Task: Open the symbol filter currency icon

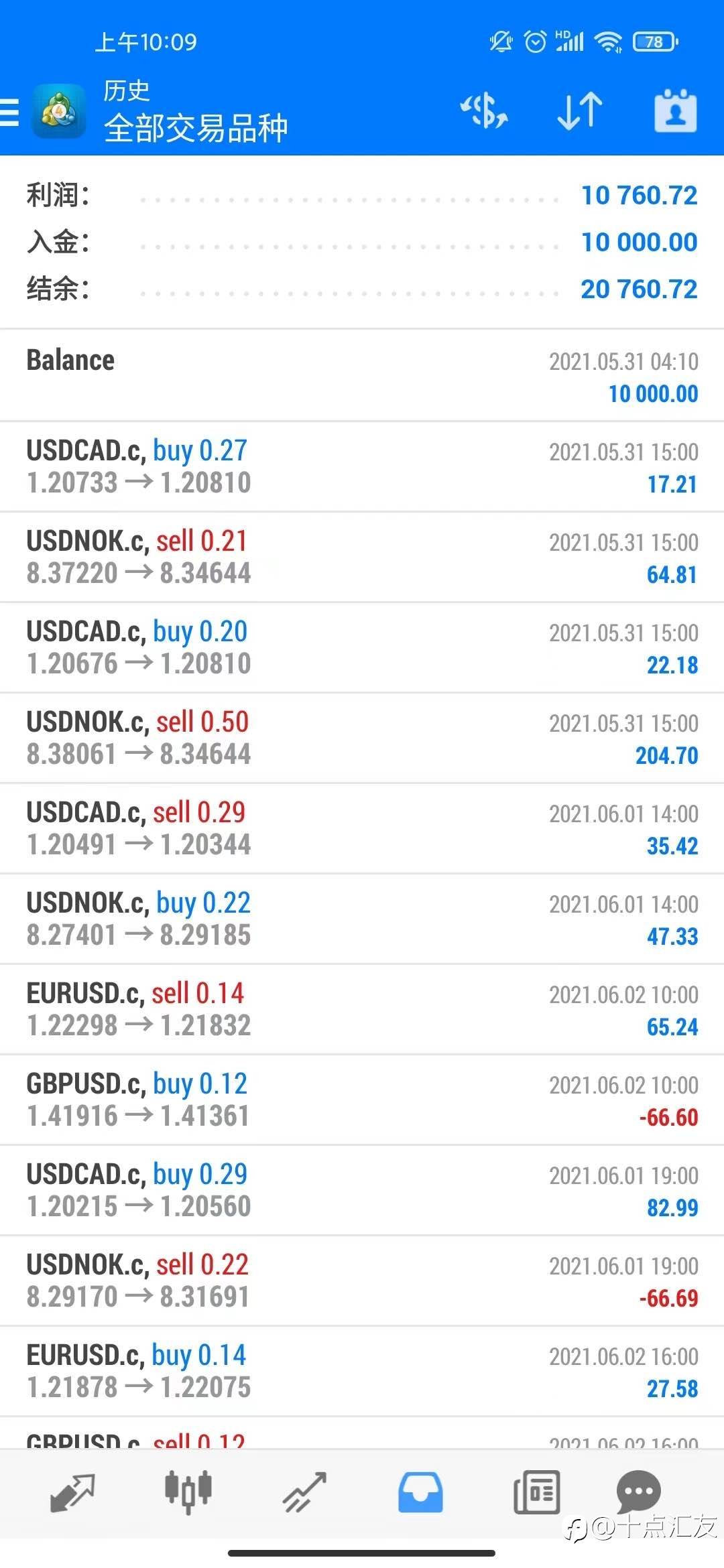Action: 484,111
